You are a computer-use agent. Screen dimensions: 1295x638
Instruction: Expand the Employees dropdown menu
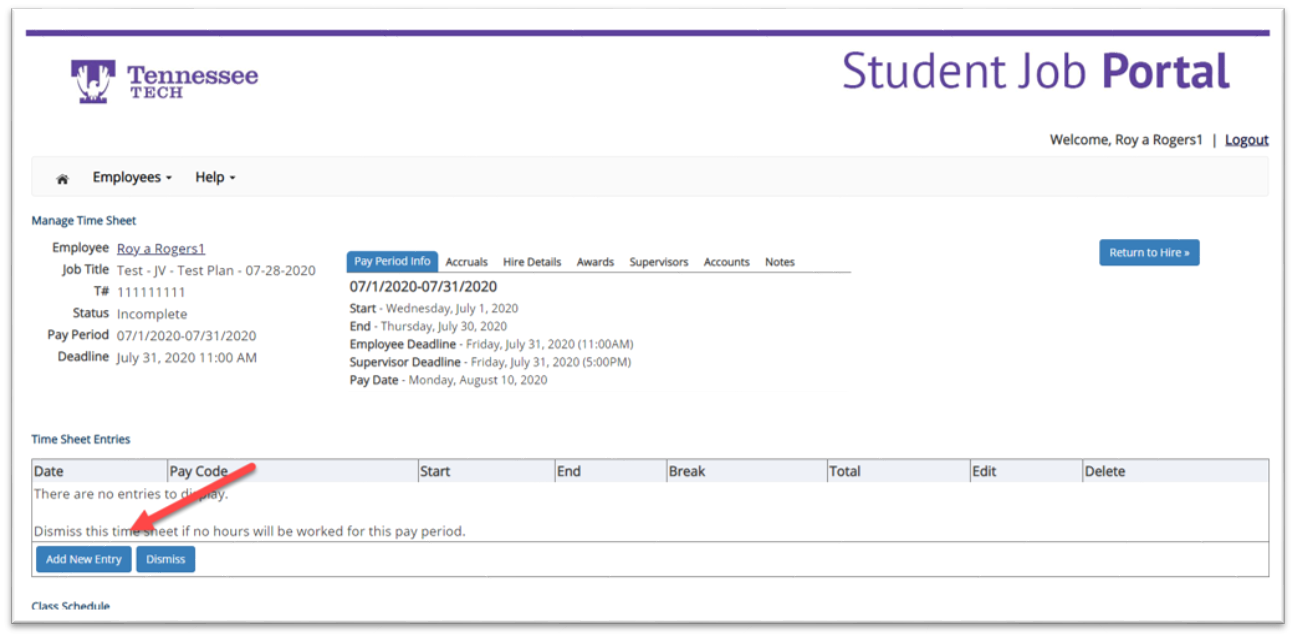coord(132,177)
